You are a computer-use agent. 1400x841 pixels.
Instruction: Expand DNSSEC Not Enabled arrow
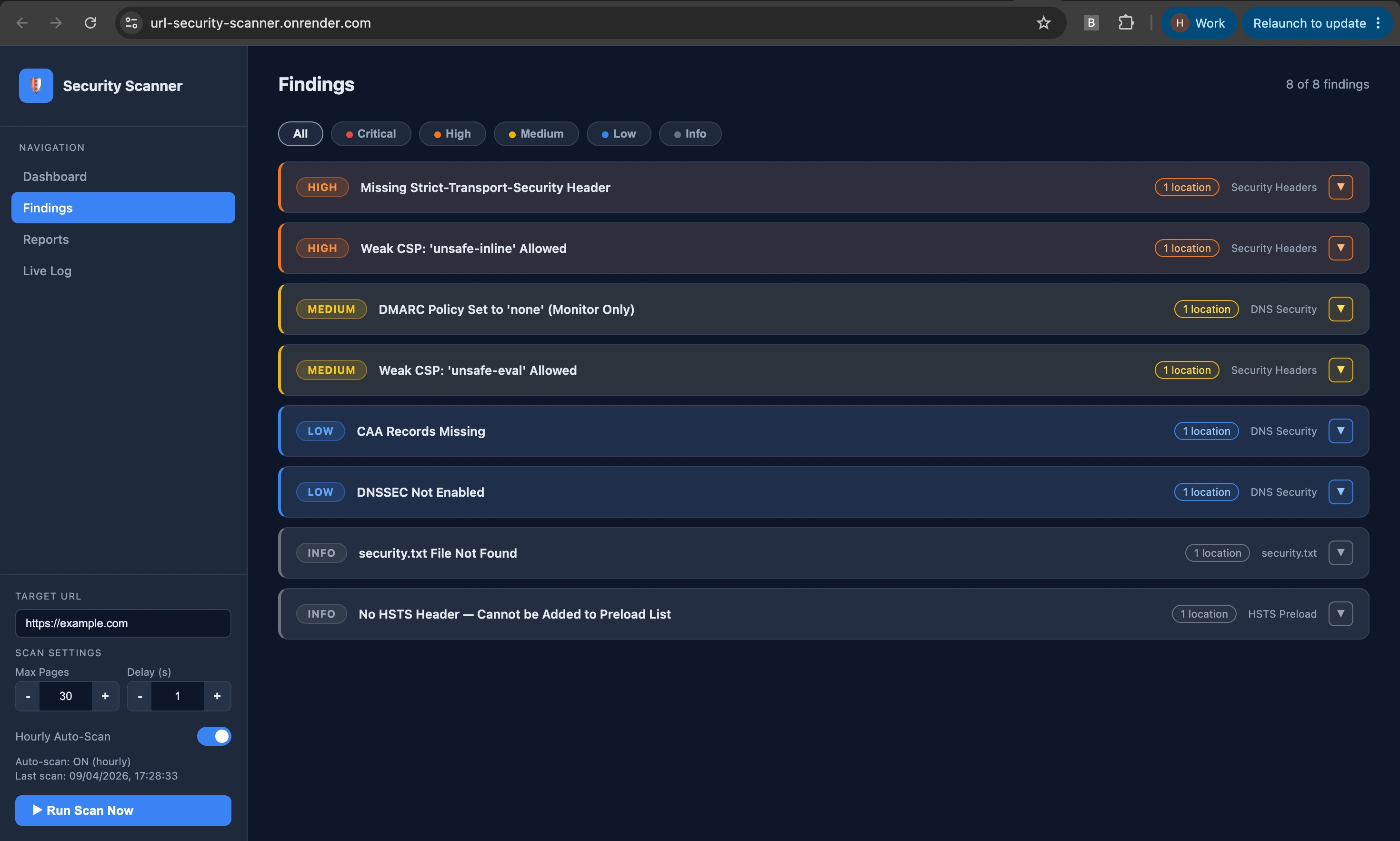pyautogui.click(x=1340, y=492)
